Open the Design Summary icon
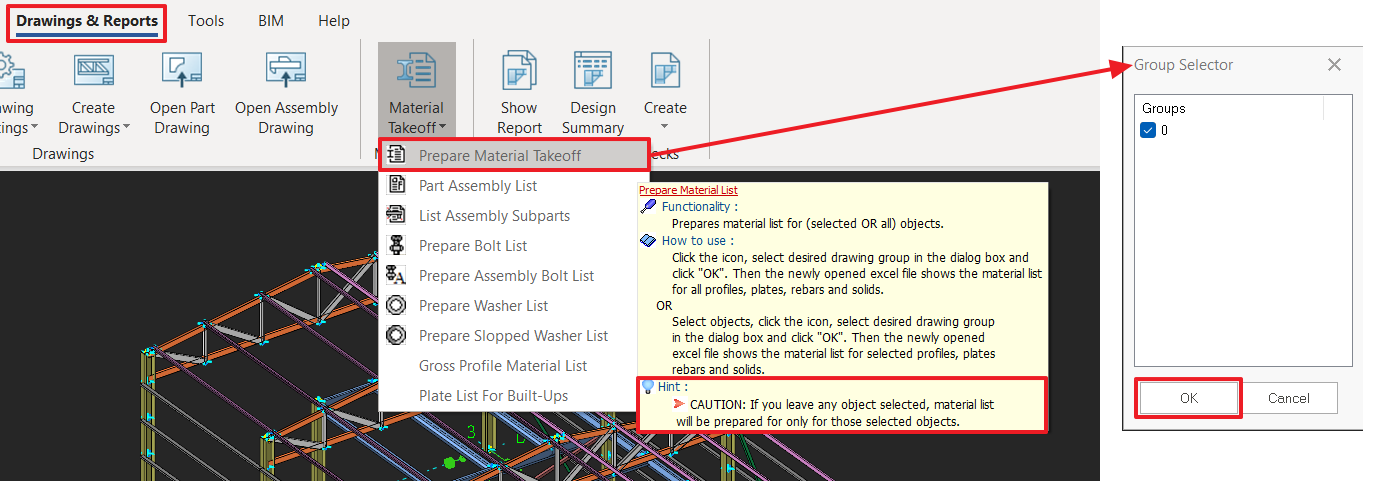Viewport: 1395px width, 481px height. [592, 71]
